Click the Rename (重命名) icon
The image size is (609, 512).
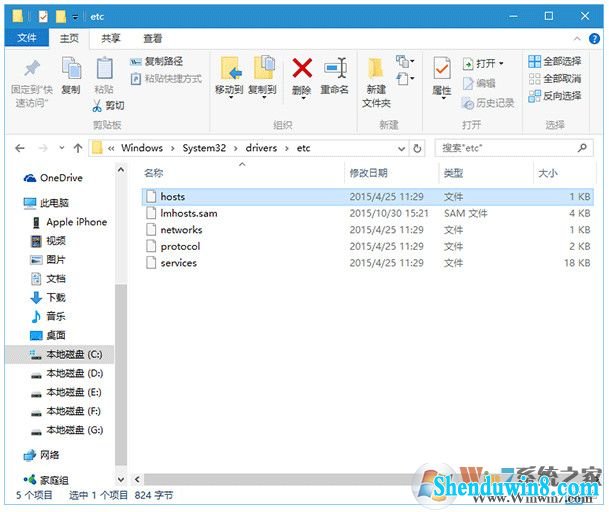point(335,68)
